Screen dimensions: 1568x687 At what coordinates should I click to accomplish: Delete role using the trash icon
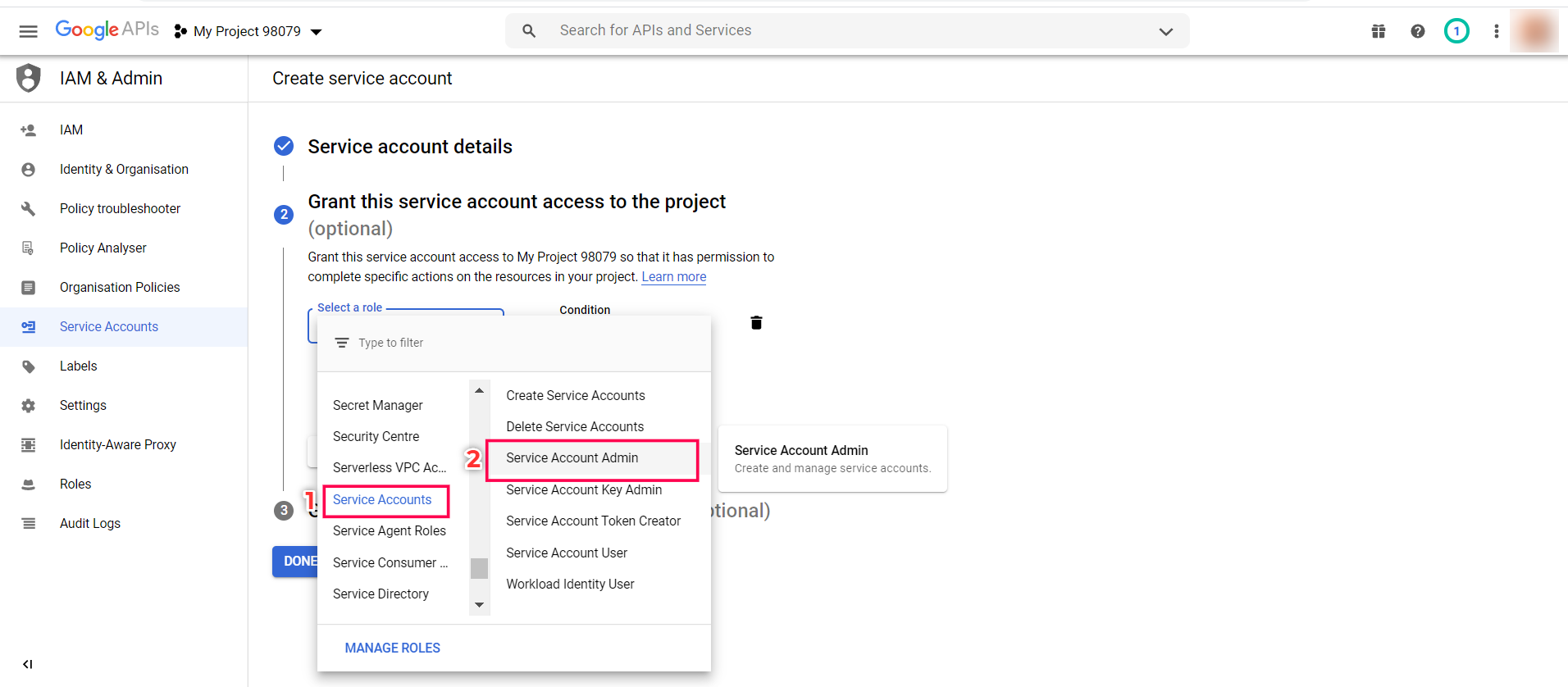756,323
